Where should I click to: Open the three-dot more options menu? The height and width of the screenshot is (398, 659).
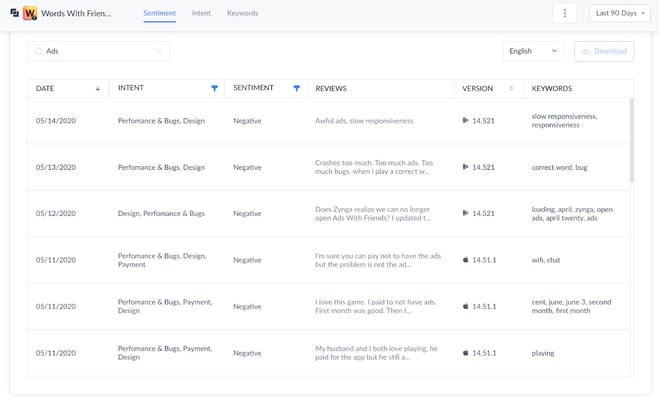[564, 13]
